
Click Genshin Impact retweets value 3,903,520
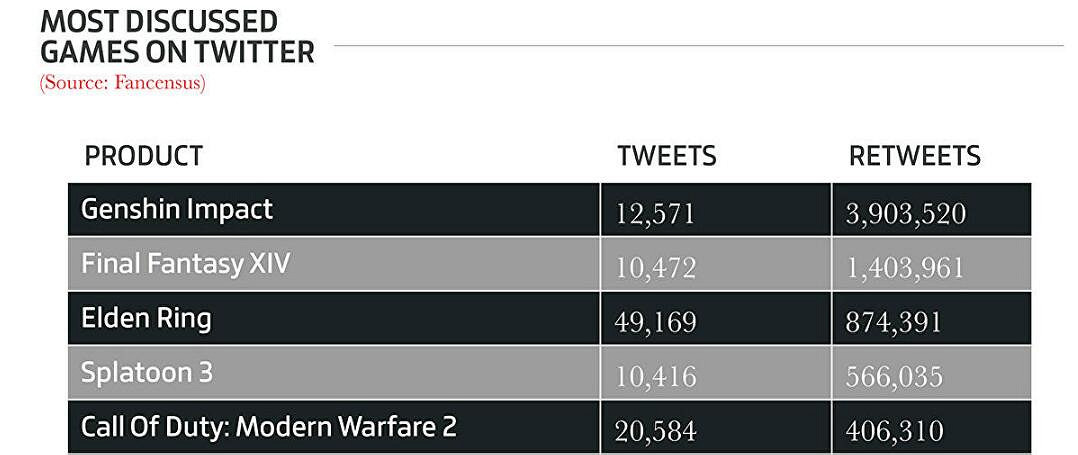click(x=906, y=214)
